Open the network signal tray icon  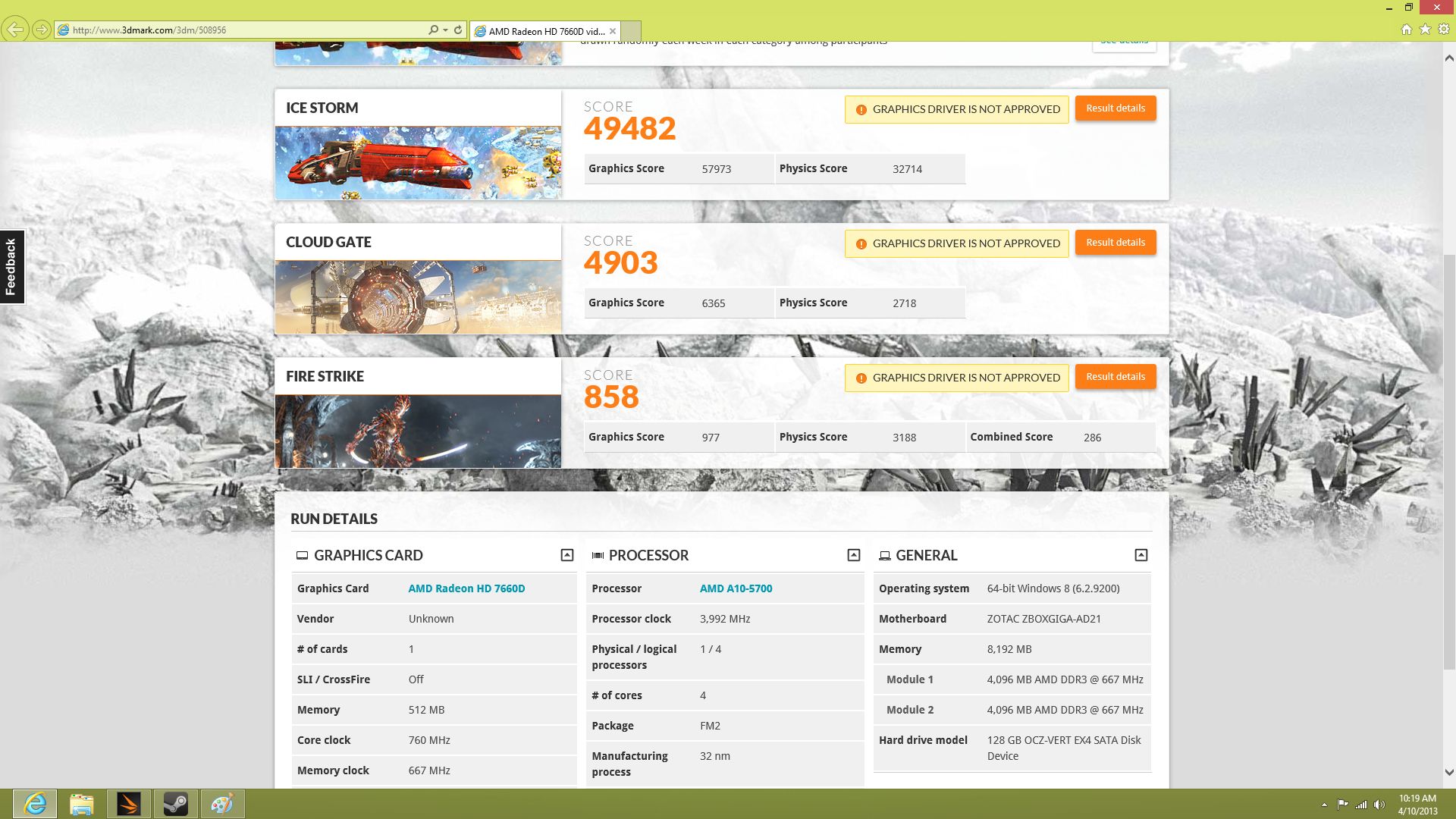(x=1361, y=805)
